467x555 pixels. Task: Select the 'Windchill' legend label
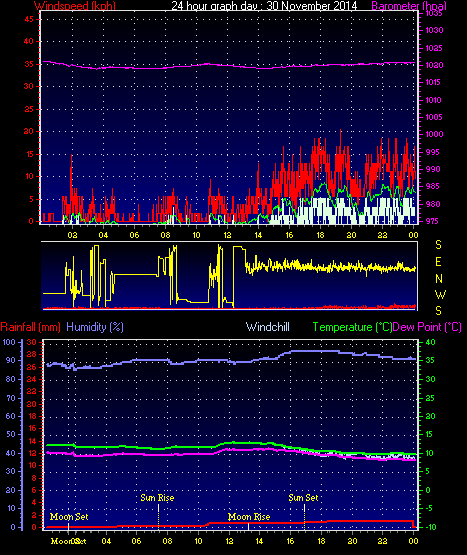pos(268,327)
